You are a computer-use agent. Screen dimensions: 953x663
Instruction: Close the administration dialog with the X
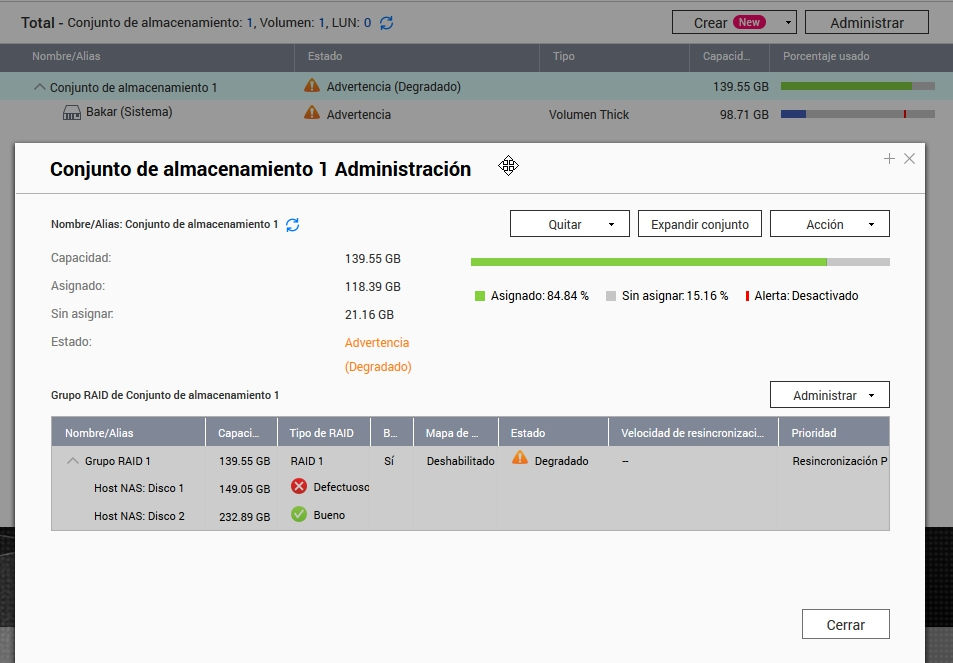(x=909, y=159)
